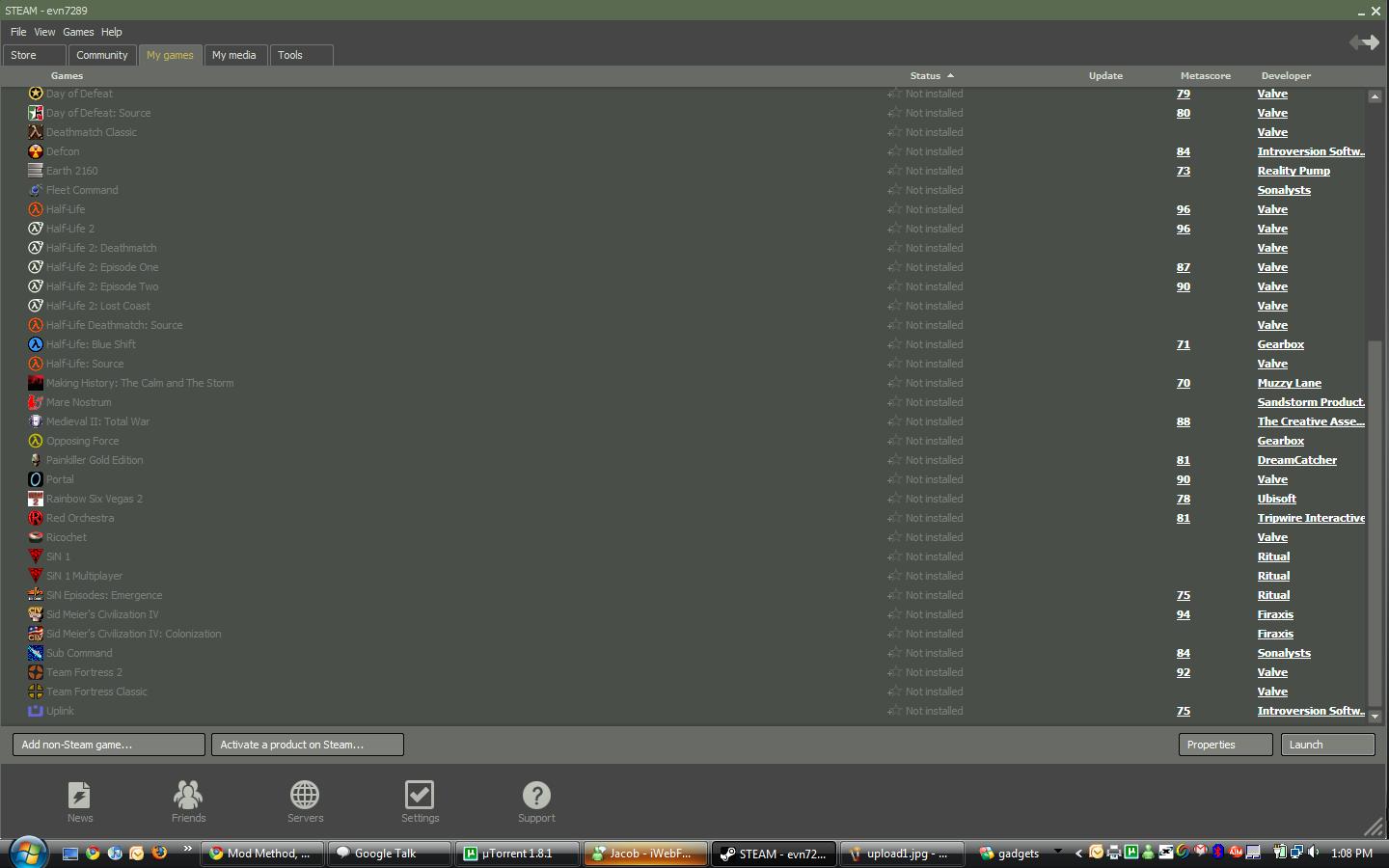
Task: Switch to the Community tab
Action: coord(102,55)
